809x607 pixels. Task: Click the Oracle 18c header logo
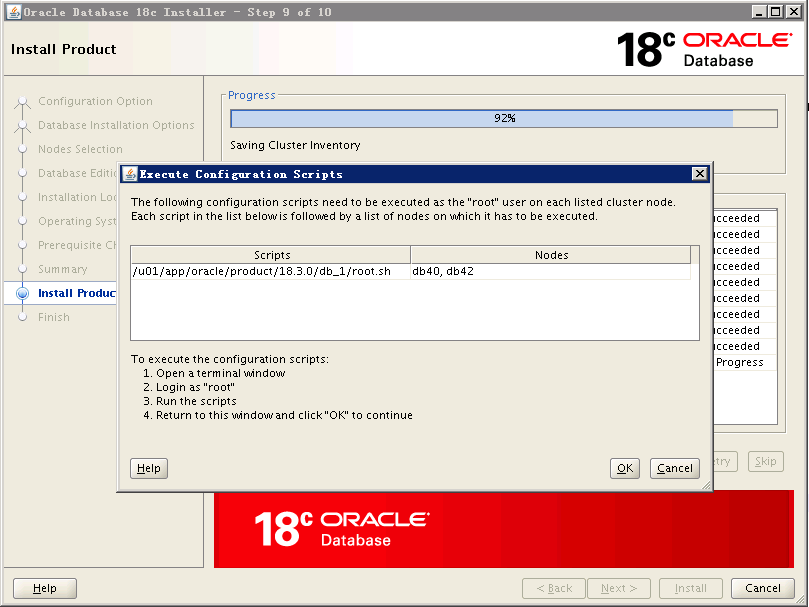point(704,50)
